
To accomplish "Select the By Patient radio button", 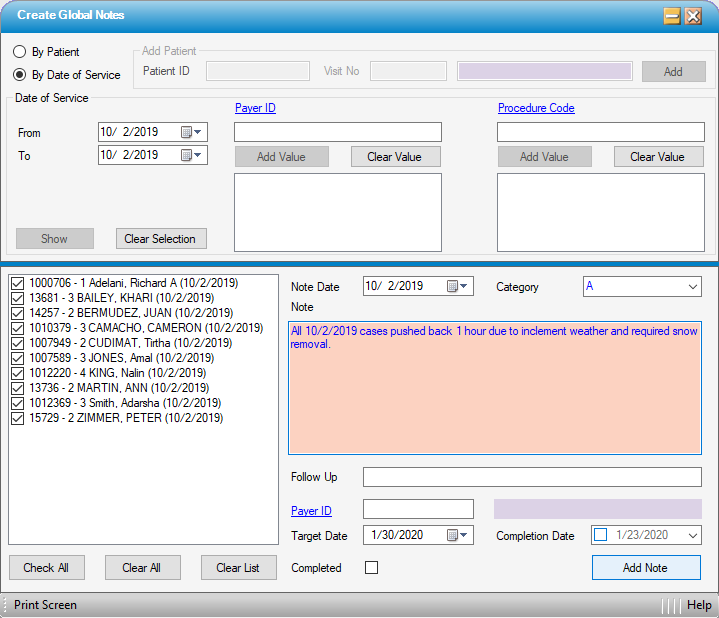I will click(x=20, y=52).
